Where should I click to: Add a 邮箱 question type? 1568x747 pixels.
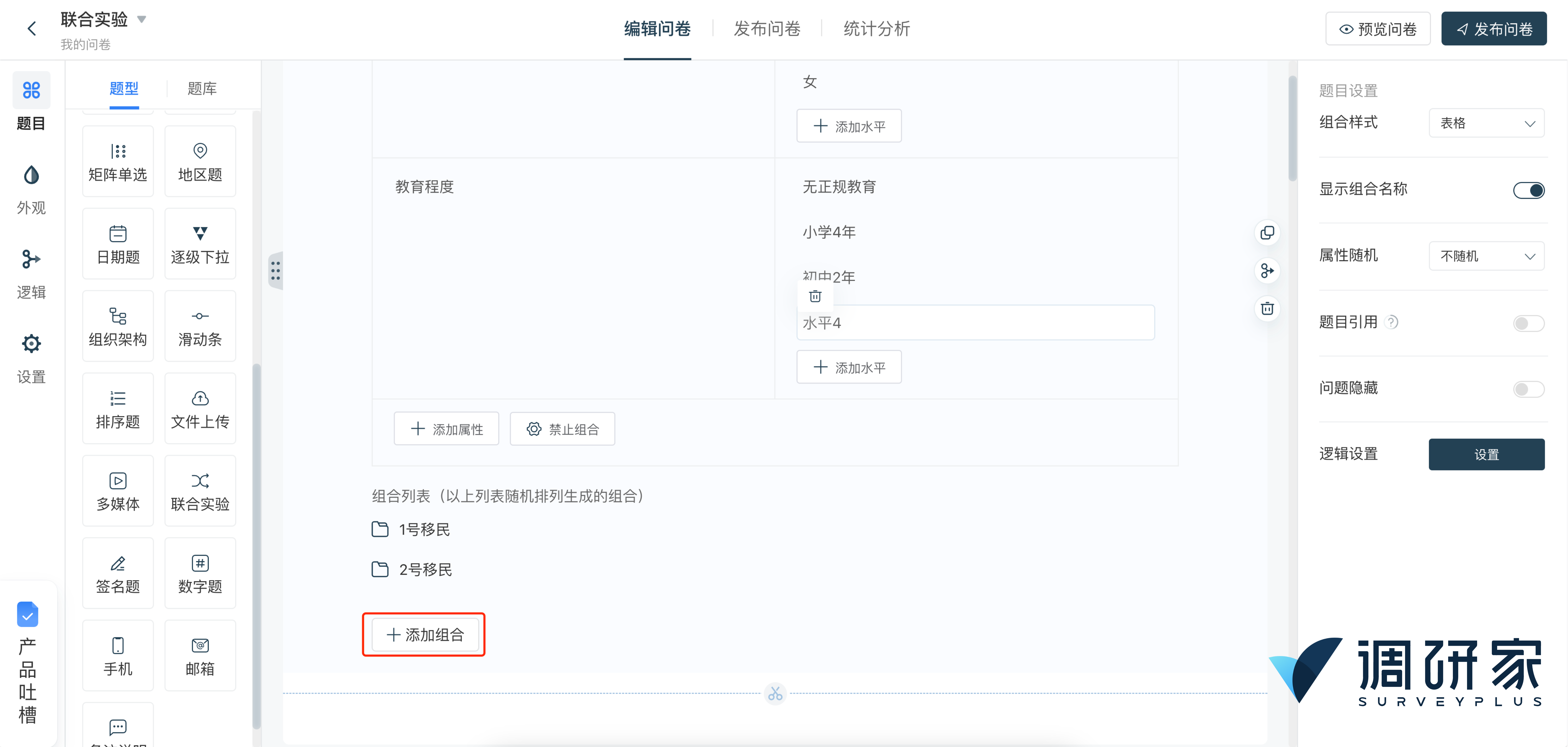(200, 655)
